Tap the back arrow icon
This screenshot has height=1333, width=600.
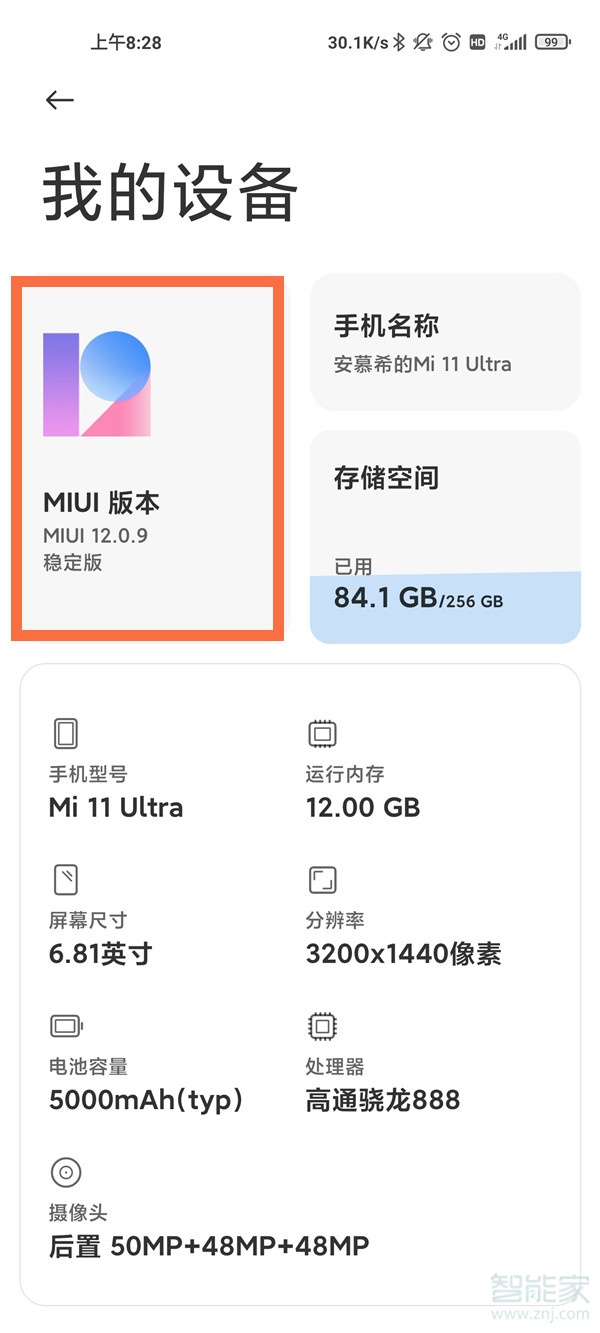point(60,100)
